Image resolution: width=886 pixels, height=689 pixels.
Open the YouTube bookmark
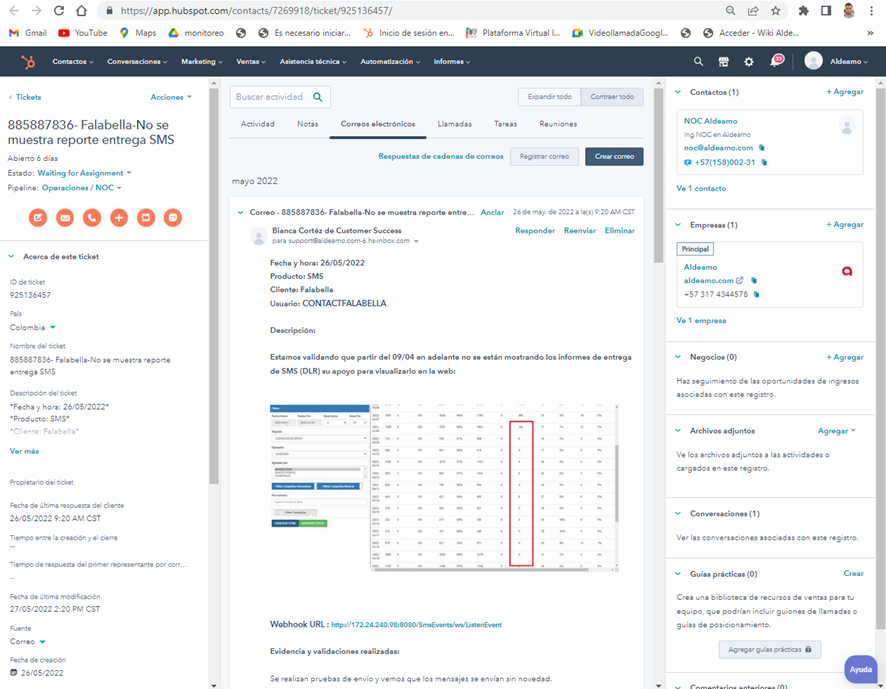(x=82, y=33)
